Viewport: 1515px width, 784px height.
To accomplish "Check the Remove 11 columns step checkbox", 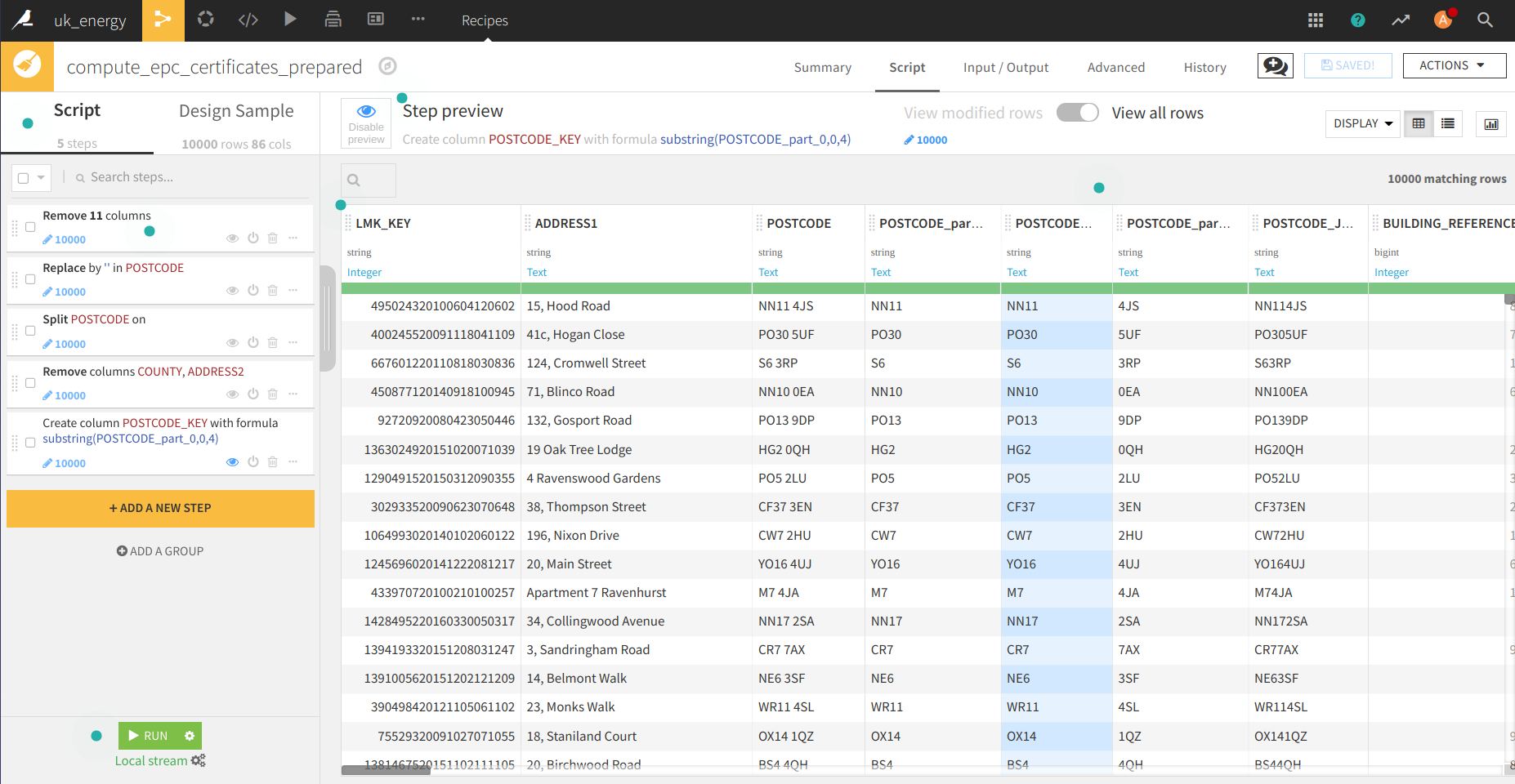I will coord(30,227).
